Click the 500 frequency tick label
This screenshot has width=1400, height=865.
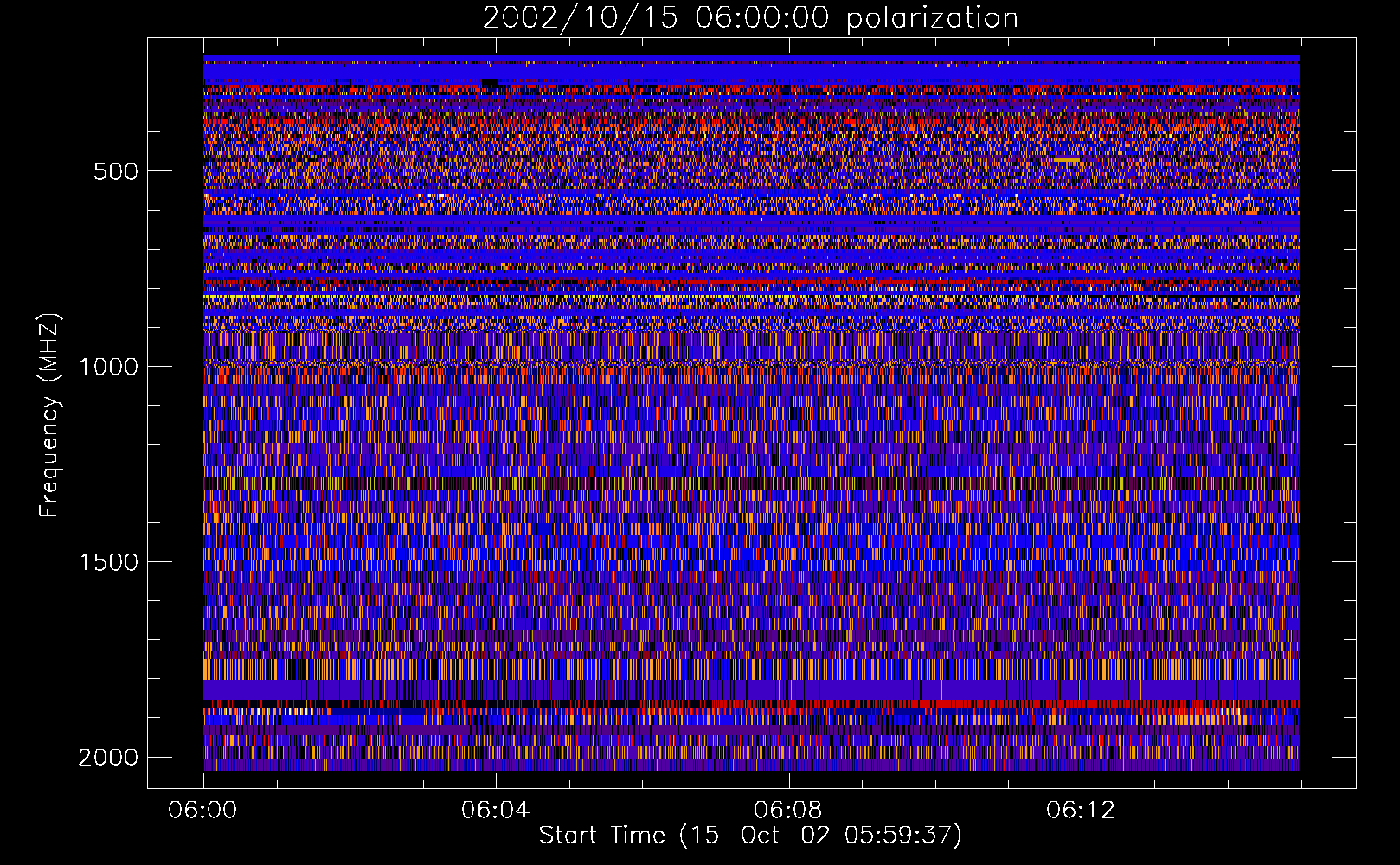click(116, 171)
